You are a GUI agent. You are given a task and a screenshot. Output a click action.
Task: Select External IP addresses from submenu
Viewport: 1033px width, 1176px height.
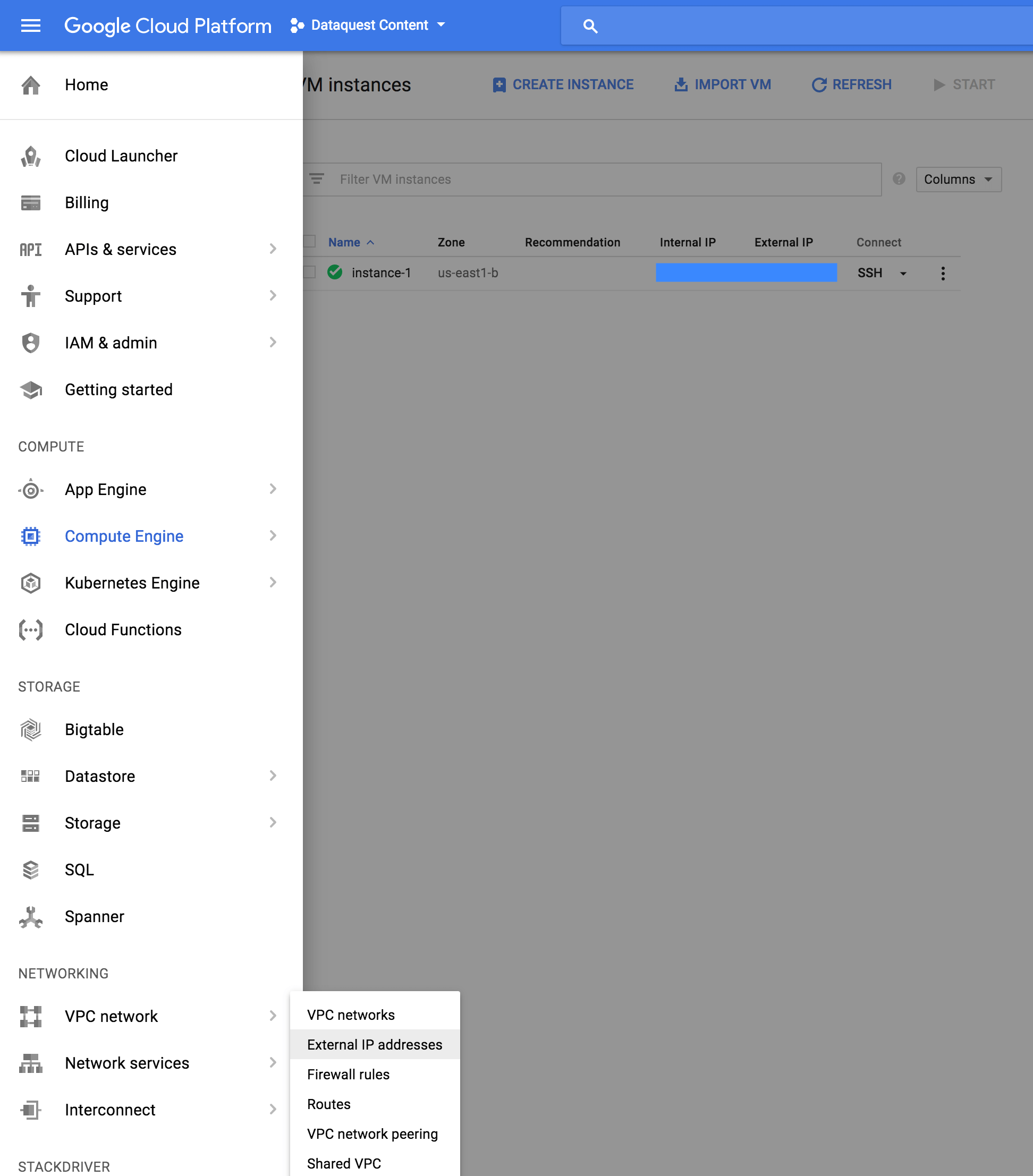coord(375,1045)
